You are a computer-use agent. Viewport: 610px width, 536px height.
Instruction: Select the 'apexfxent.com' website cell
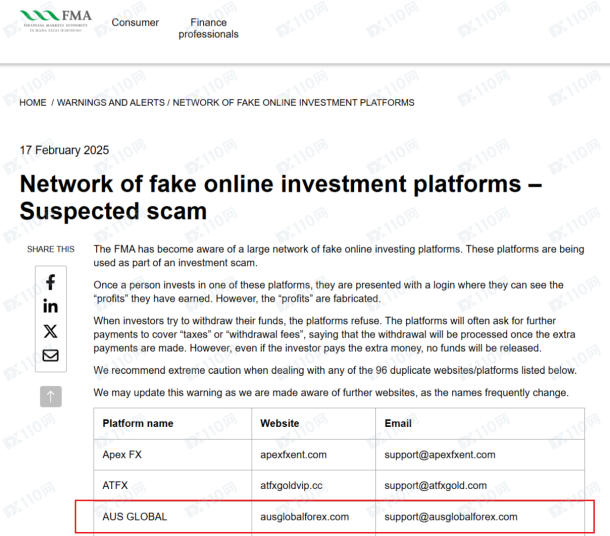314,455
